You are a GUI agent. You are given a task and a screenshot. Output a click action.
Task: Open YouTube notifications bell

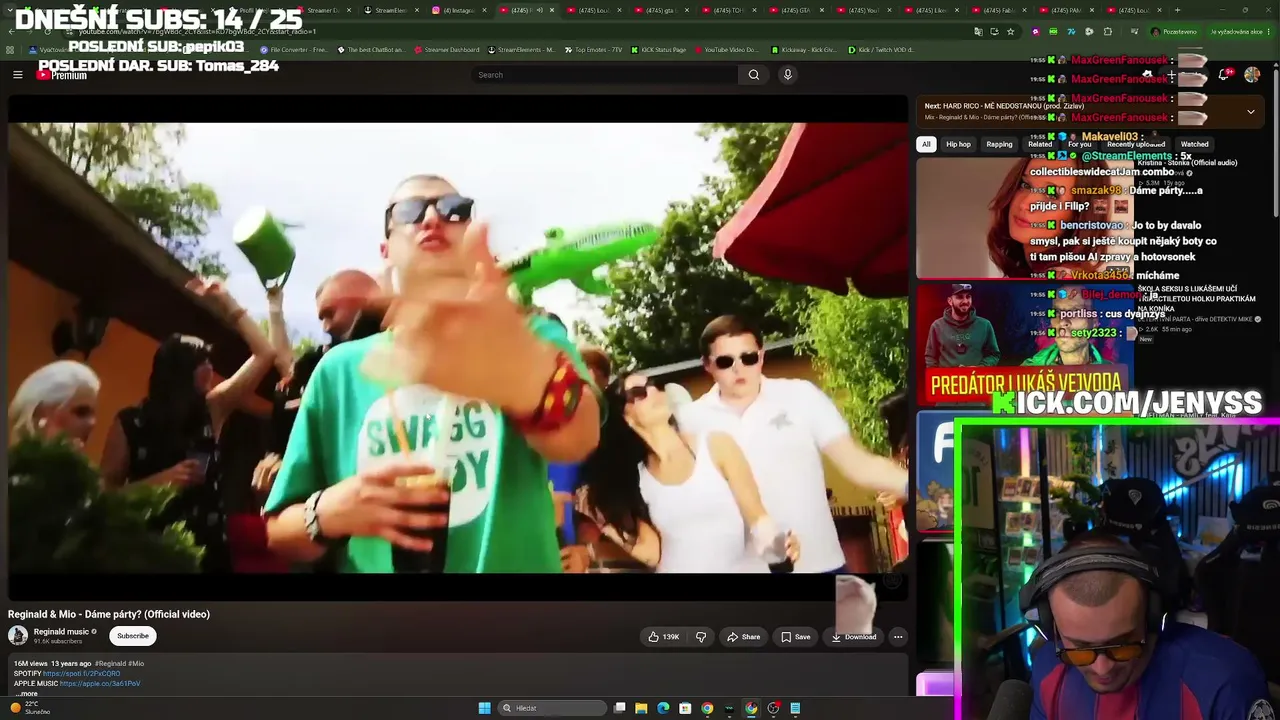pos(1224,75)
